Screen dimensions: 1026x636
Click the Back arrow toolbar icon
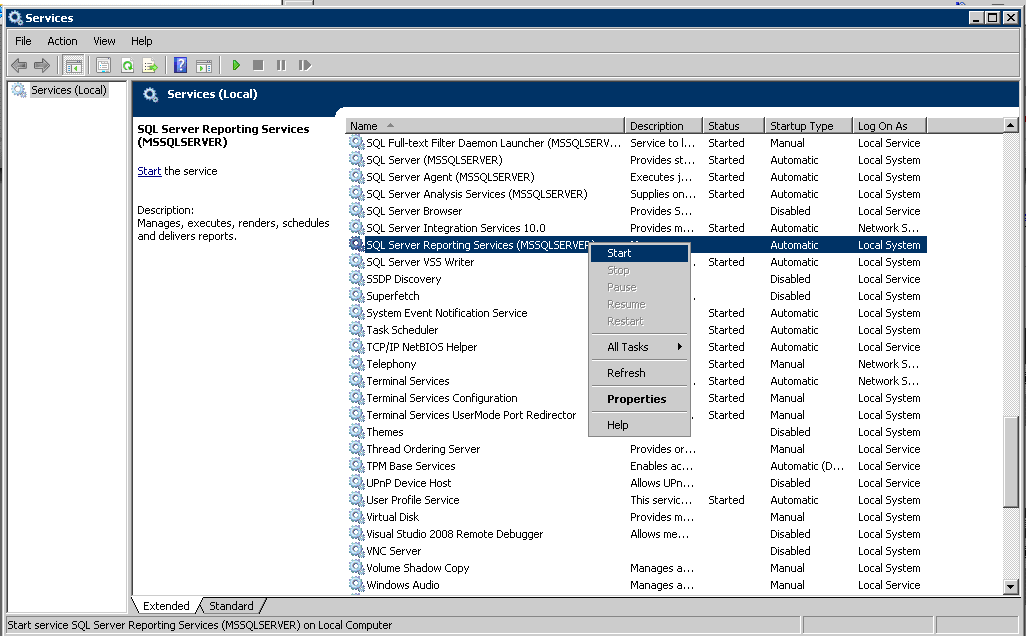tap(19, 65)
